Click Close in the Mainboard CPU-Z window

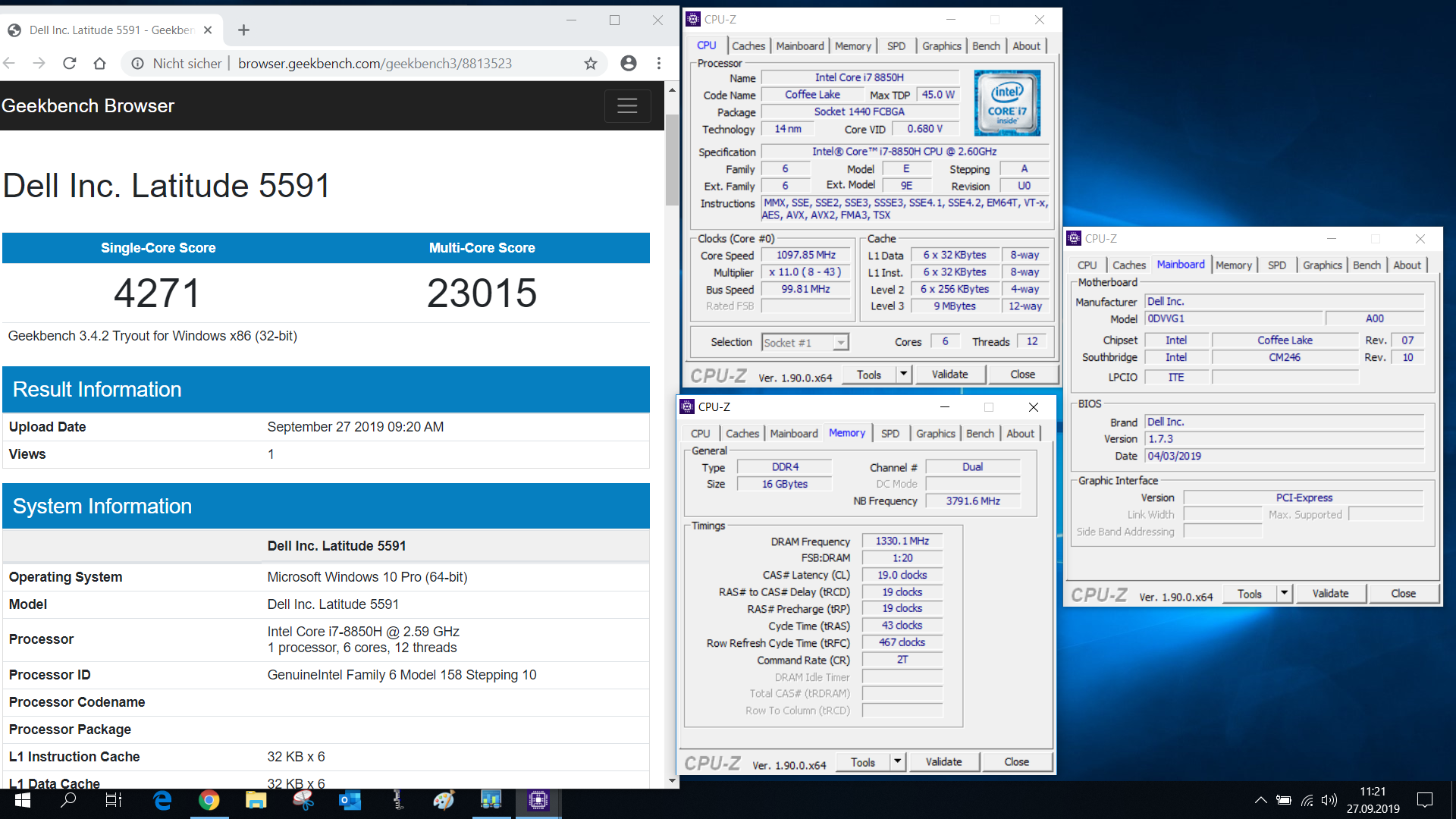tap(1403, 593)
